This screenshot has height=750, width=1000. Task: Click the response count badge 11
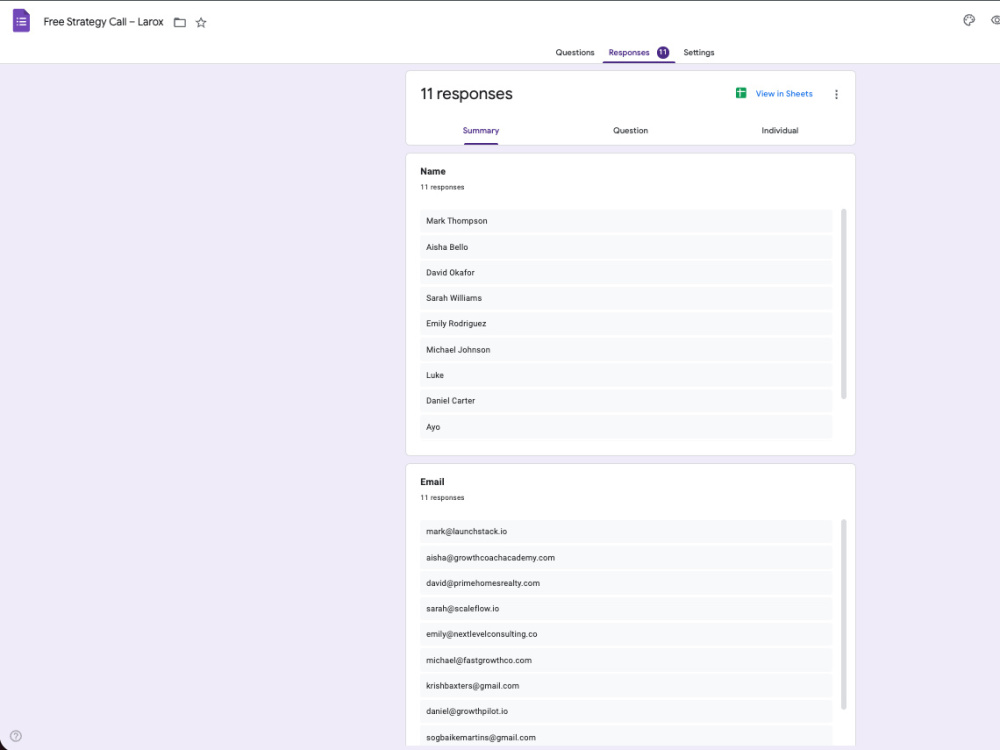click(663, 52)
